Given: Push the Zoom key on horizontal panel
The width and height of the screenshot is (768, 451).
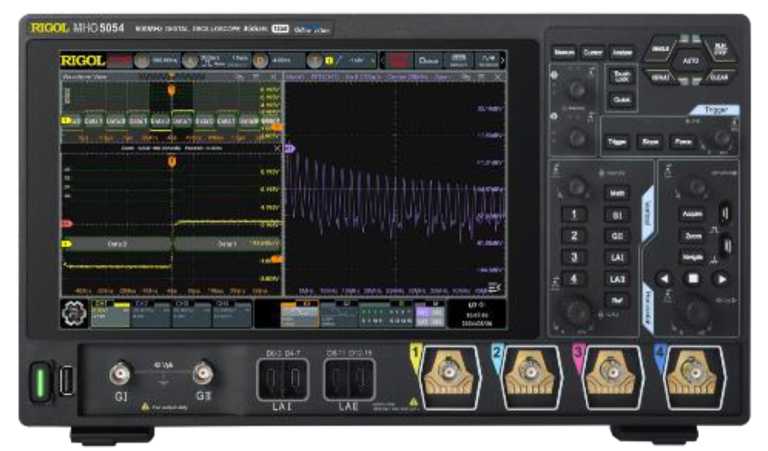Looking at the screenshot, I should (693, 236).
